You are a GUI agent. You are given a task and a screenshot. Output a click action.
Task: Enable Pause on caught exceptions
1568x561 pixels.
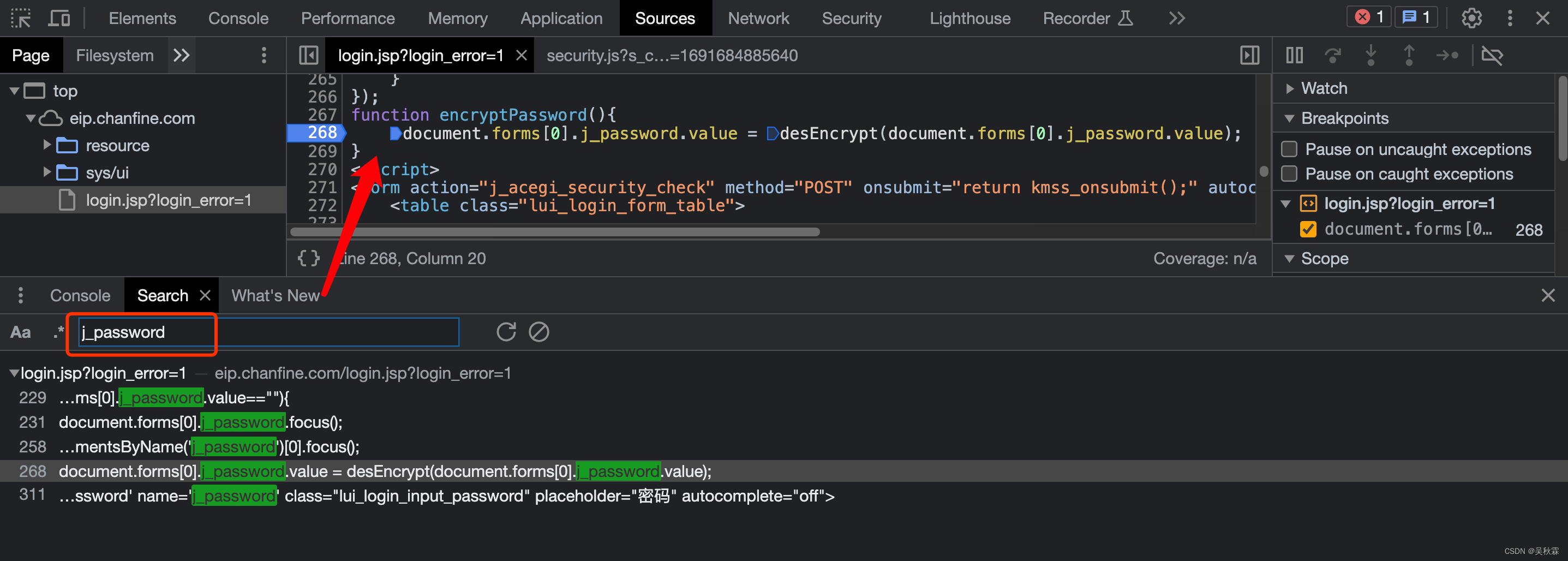(x=1289, y=174)
